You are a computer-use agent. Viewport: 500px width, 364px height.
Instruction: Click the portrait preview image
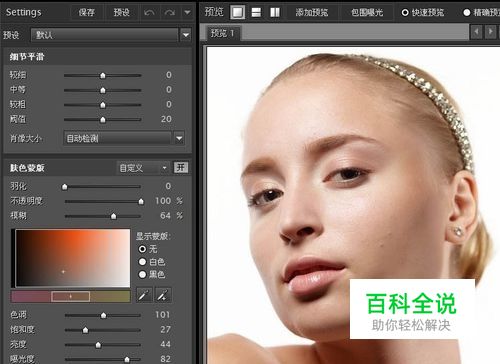pyautogui.click(x=353, y=205)
